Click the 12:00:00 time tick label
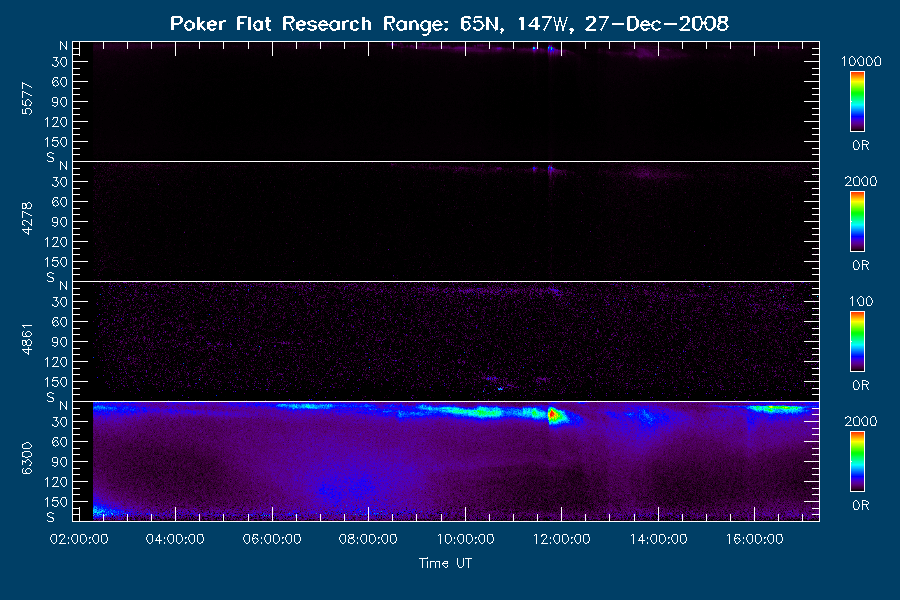Screen dimensions: 900x600 [x=561, y=539]
